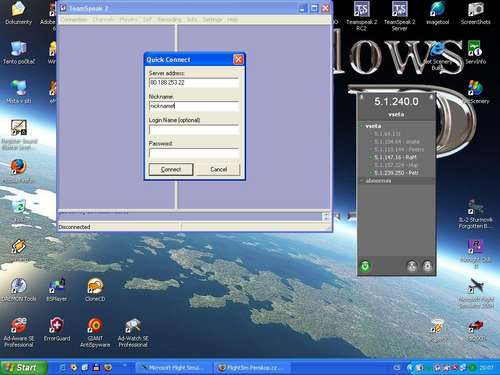Open the Channels menu in TeamSpeak
The height and width of the screenshot is (375, 500).
104,20
